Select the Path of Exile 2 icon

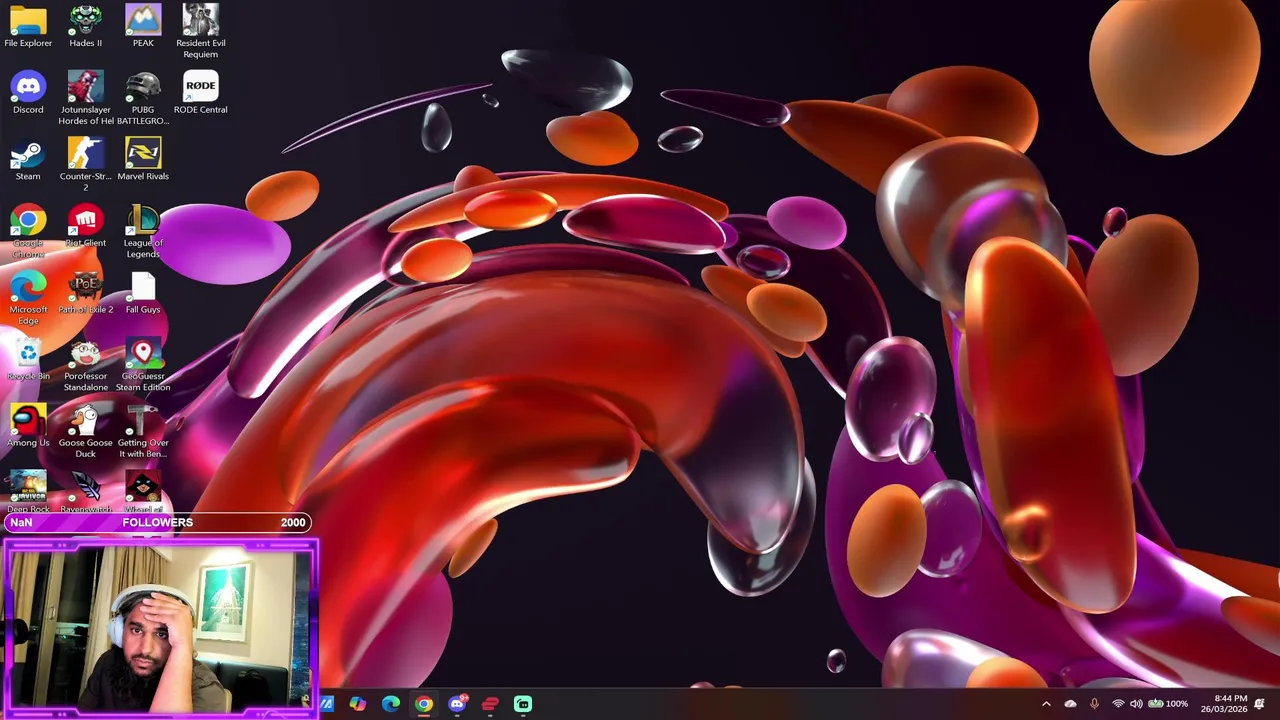[x=86, y=293]
